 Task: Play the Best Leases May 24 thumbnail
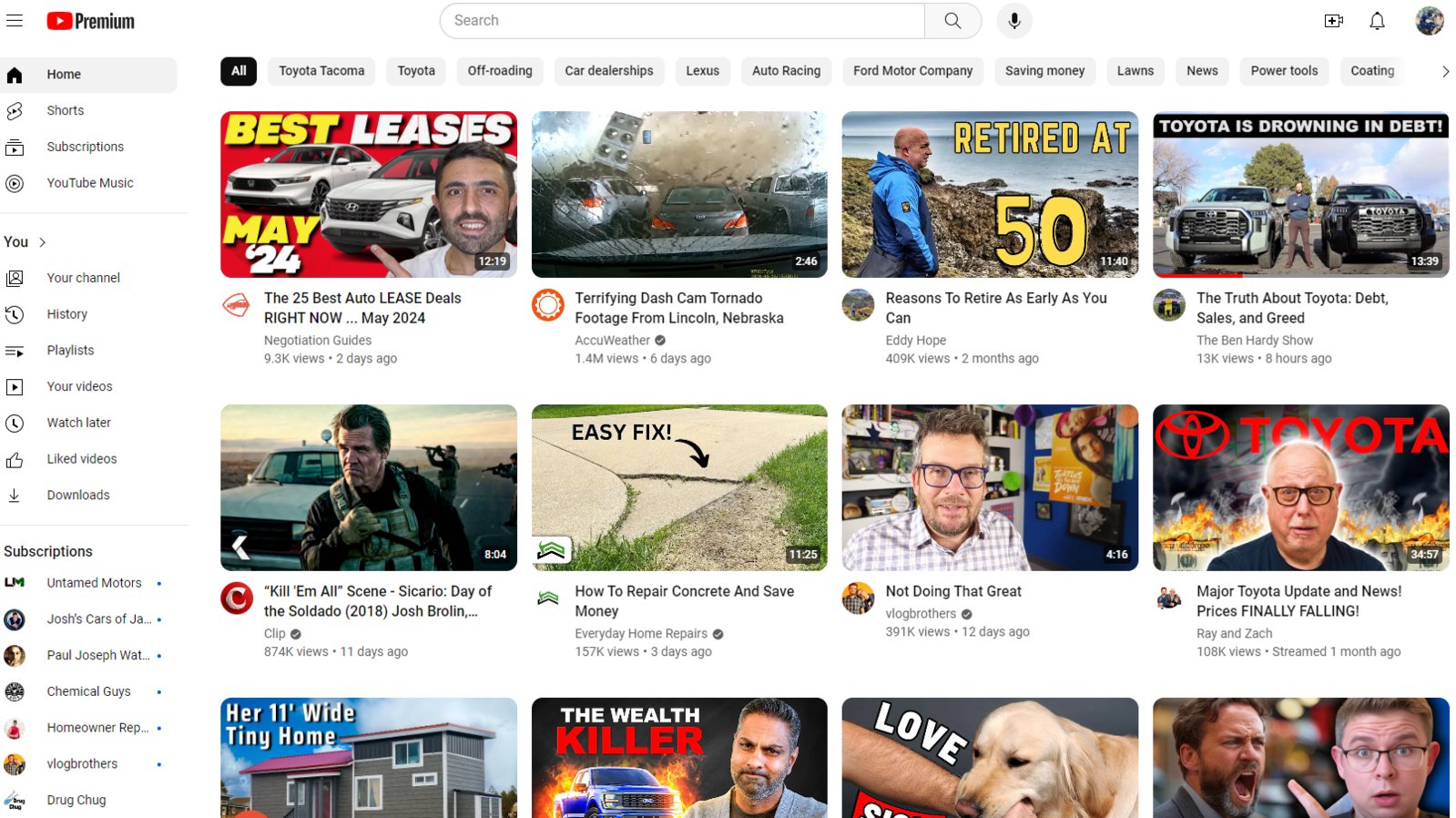tap(369, 195)
